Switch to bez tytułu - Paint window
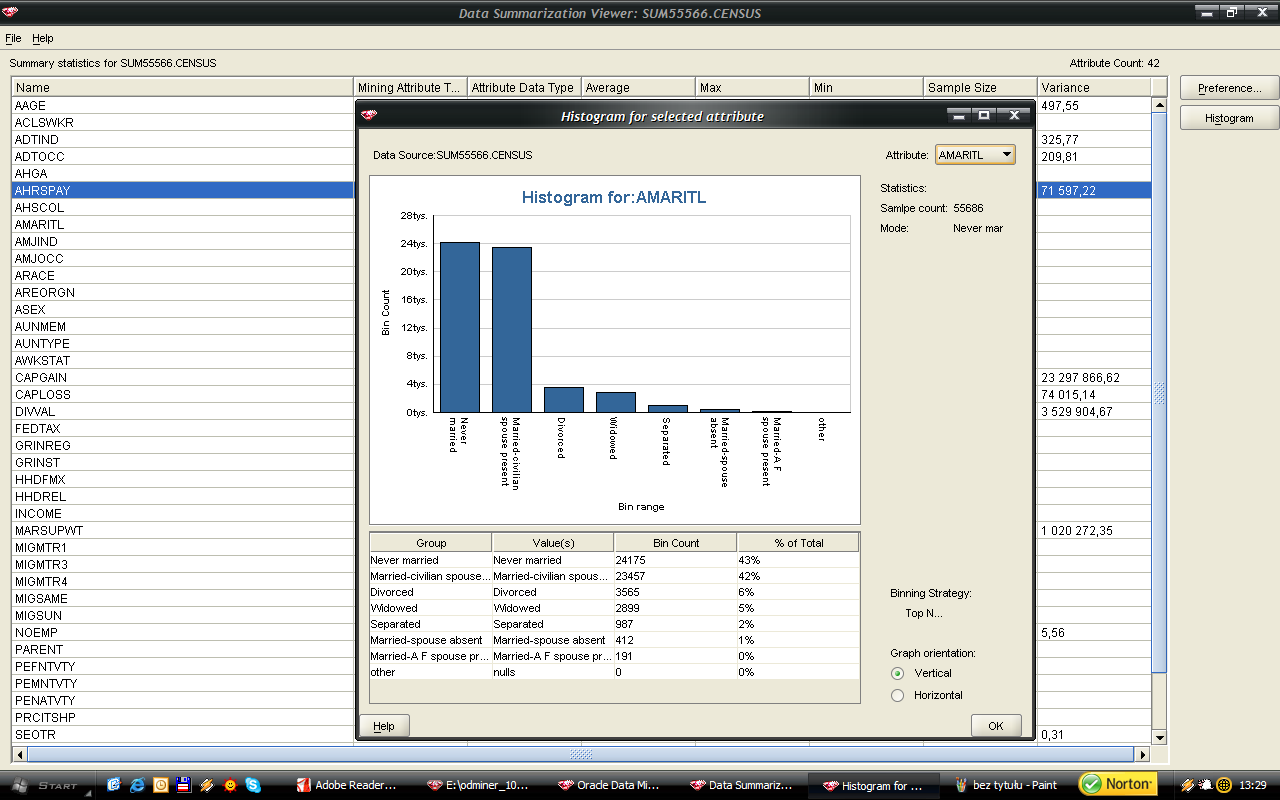This screenshot has height=800, width=1280. pyautogui.click(x=1008, y=785)
